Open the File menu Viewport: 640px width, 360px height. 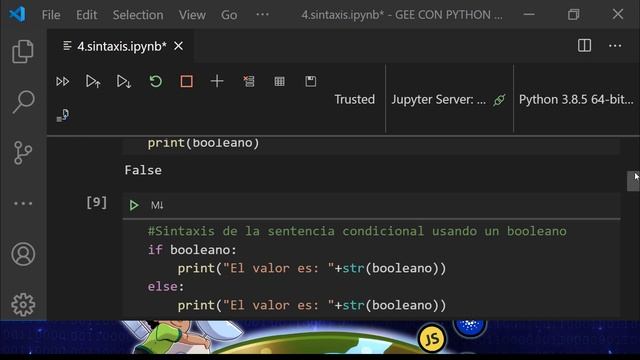(x=51, y=15)
